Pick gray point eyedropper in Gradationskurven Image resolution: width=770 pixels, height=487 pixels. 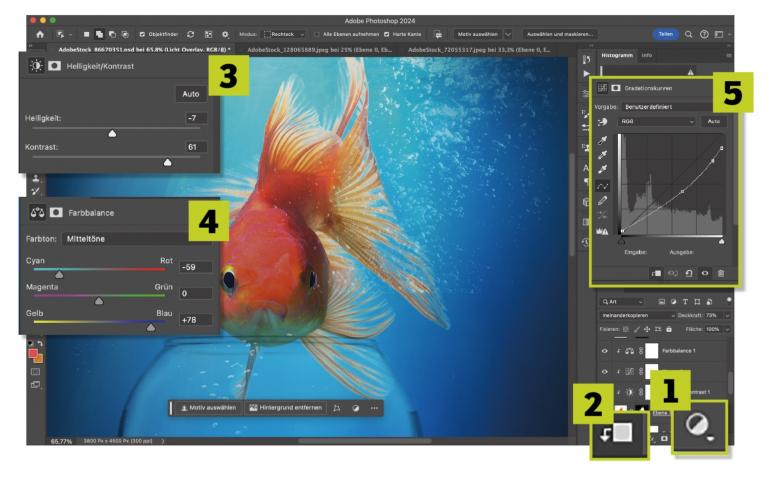tap(603, 155)
